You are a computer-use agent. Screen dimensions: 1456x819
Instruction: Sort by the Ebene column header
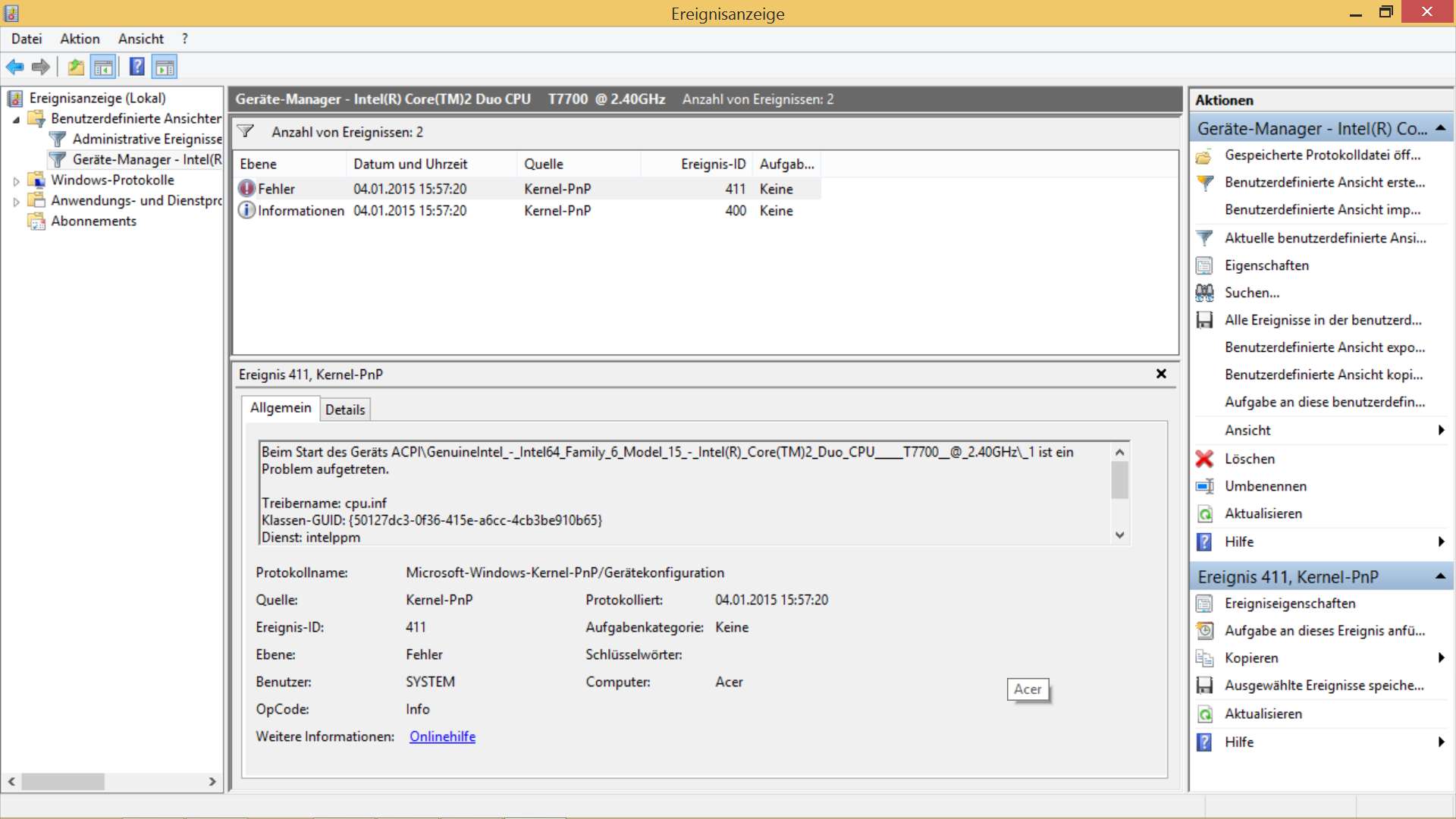(290, 164)
